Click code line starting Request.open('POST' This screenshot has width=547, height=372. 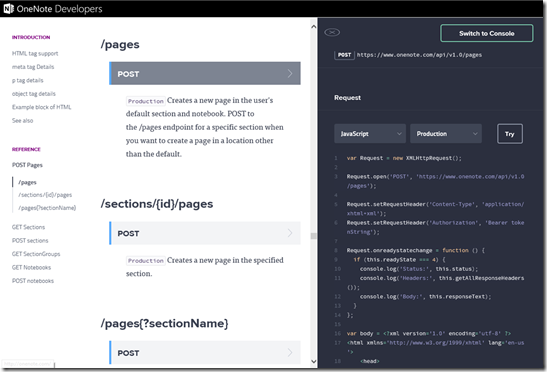click(x=435, y=181)
